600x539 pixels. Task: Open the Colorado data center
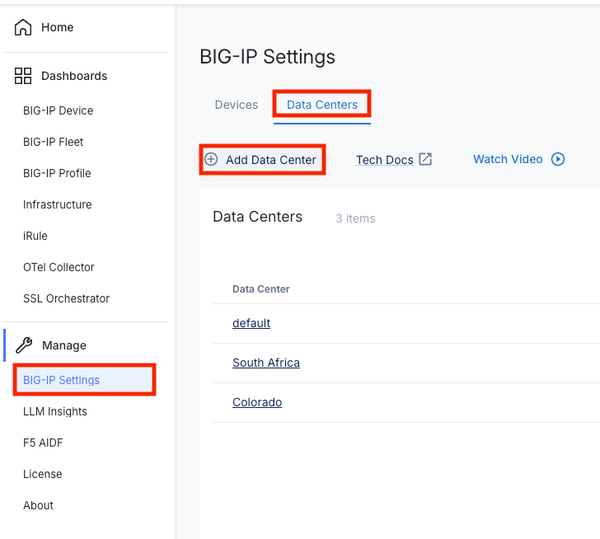point(257,402)
